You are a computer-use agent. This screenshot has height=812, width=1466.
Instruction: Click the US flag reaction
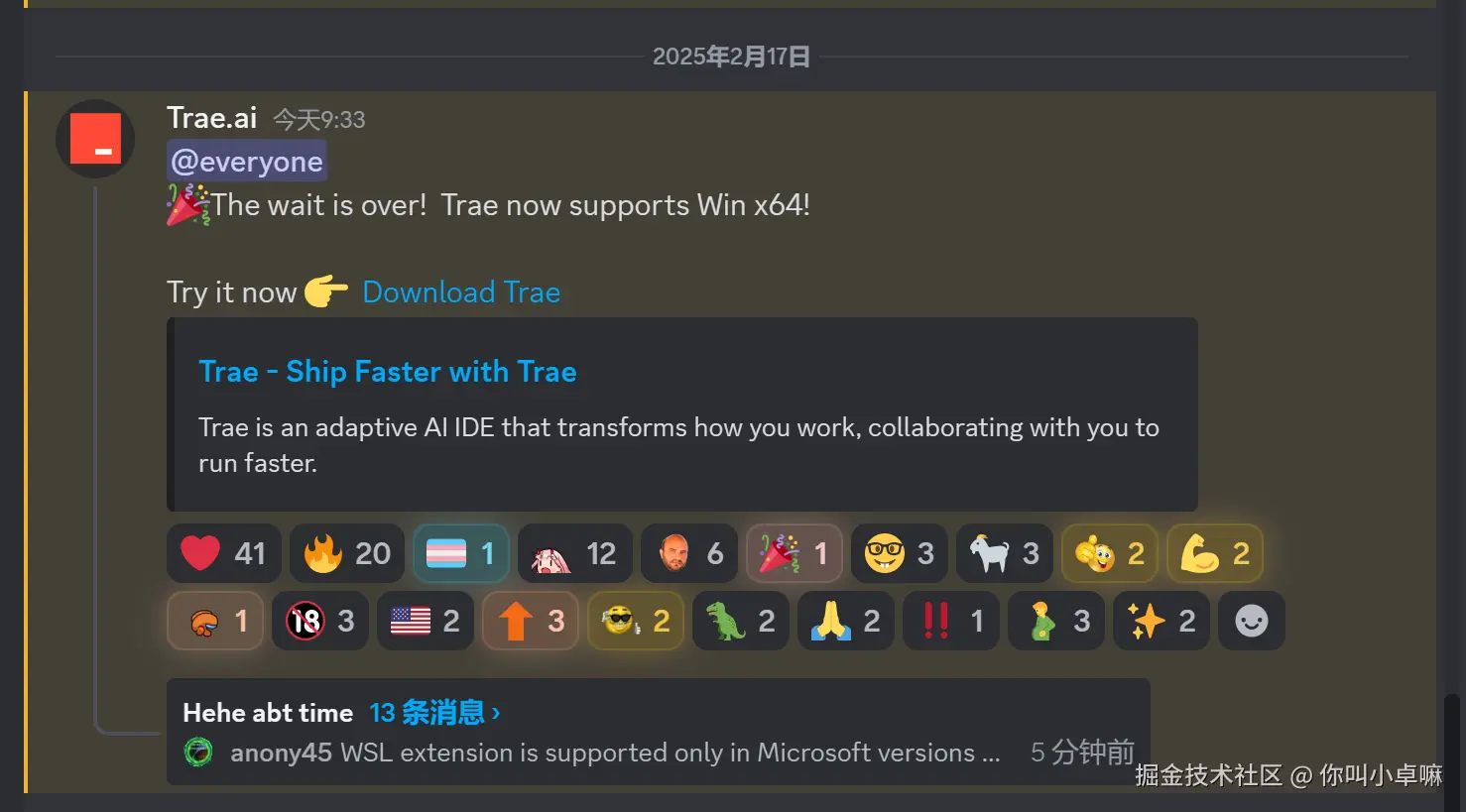click(x=426, y=621)
